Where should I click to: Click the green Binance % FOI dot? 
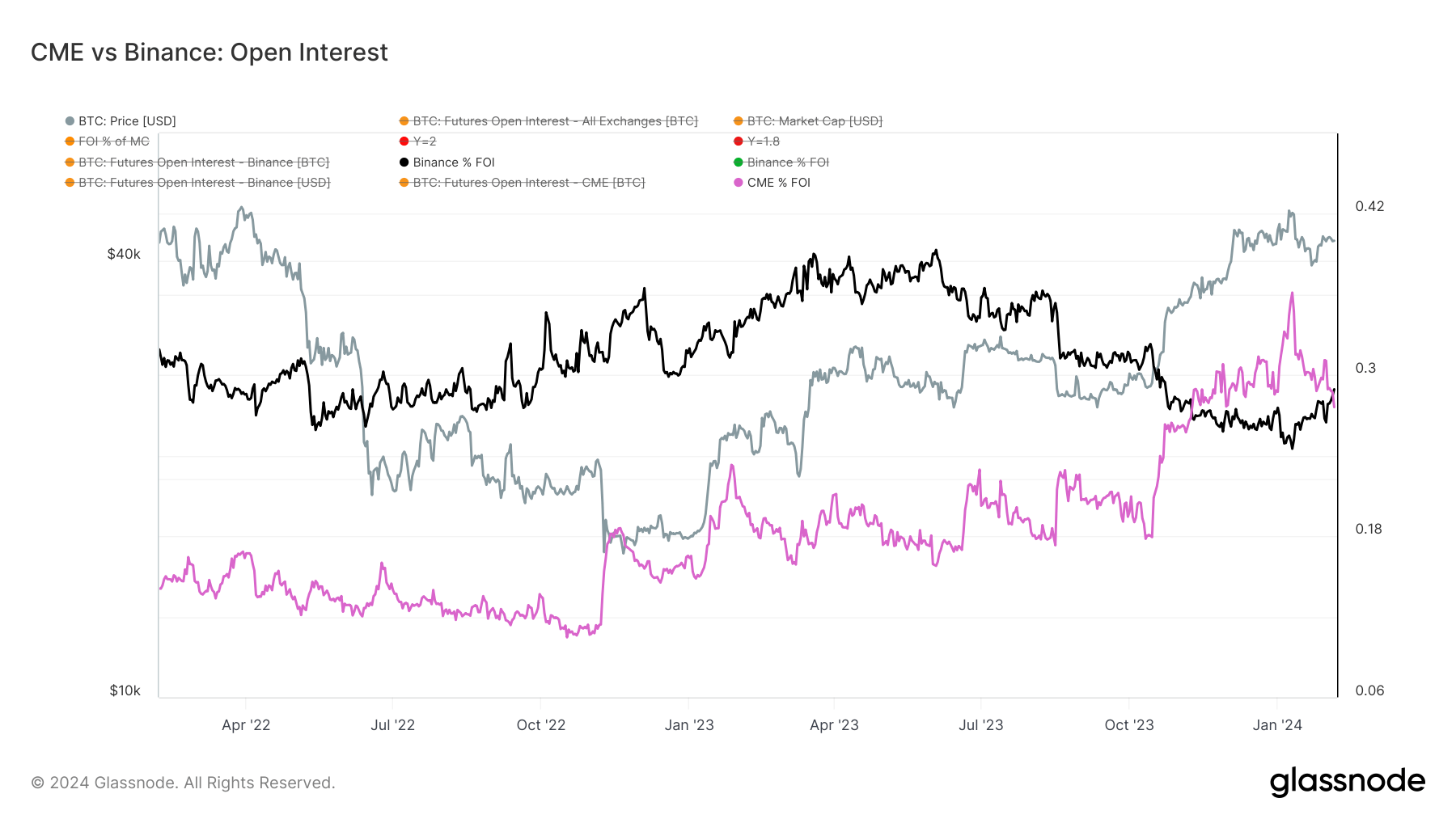[739, 163]
